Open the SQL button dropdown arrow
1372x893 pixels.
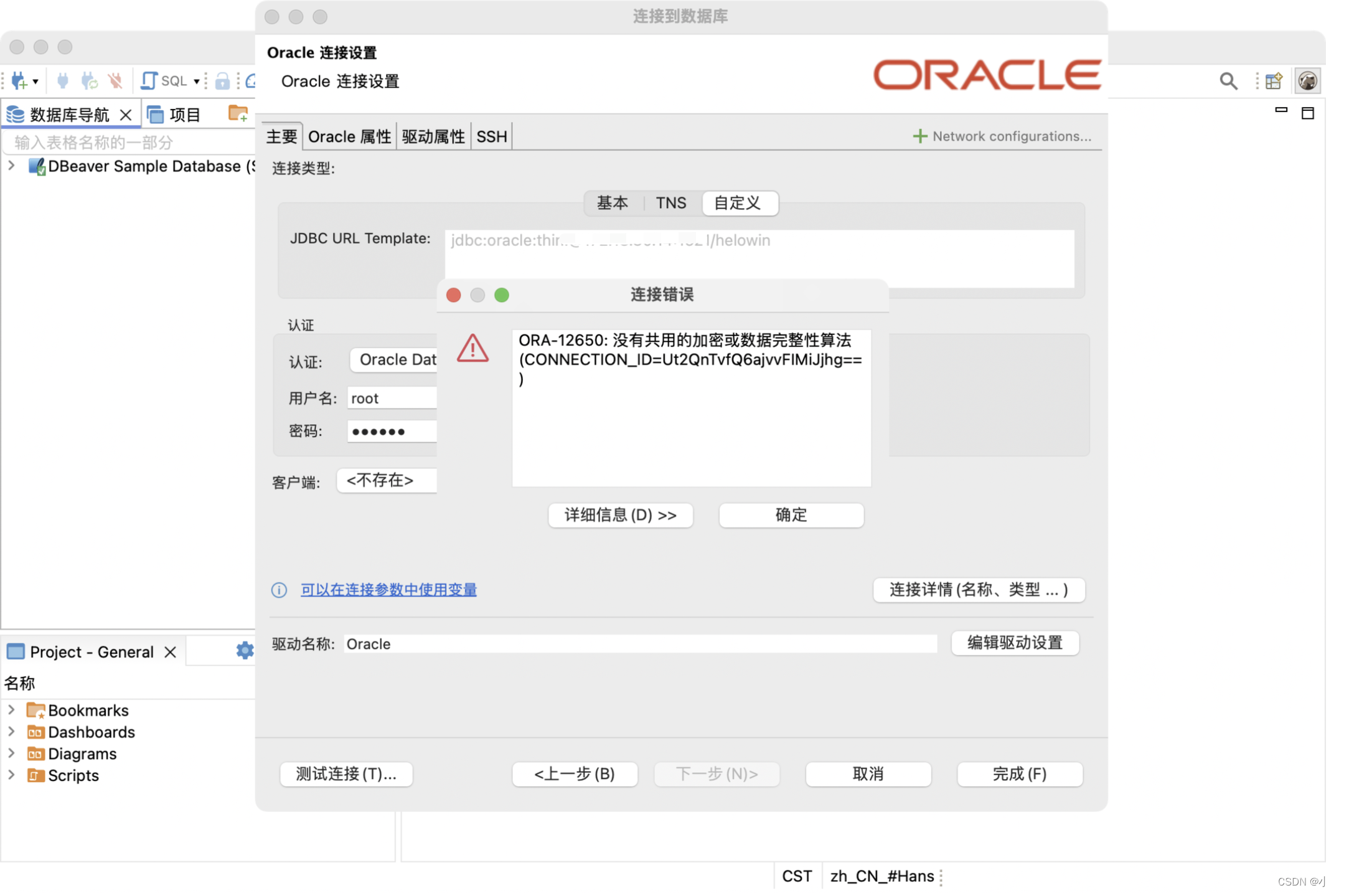pyautogui.click(x=197, y=82)
